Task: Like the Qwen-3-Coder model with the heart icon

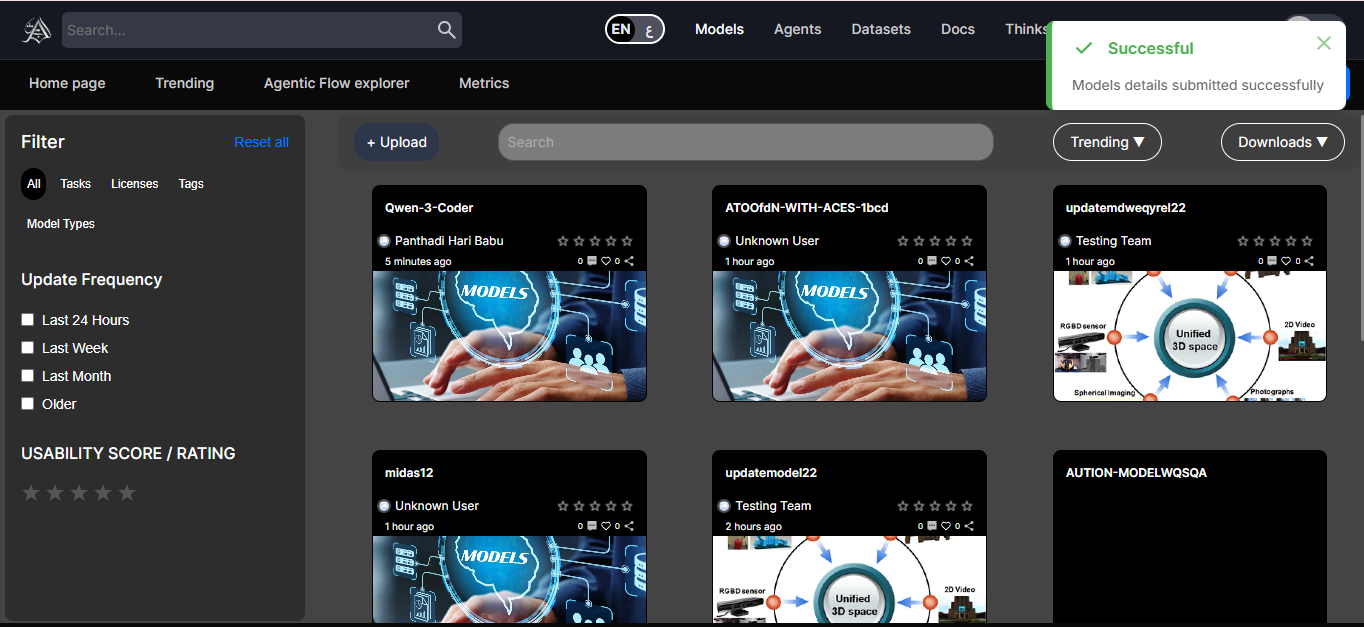Action: click(606, 261)
